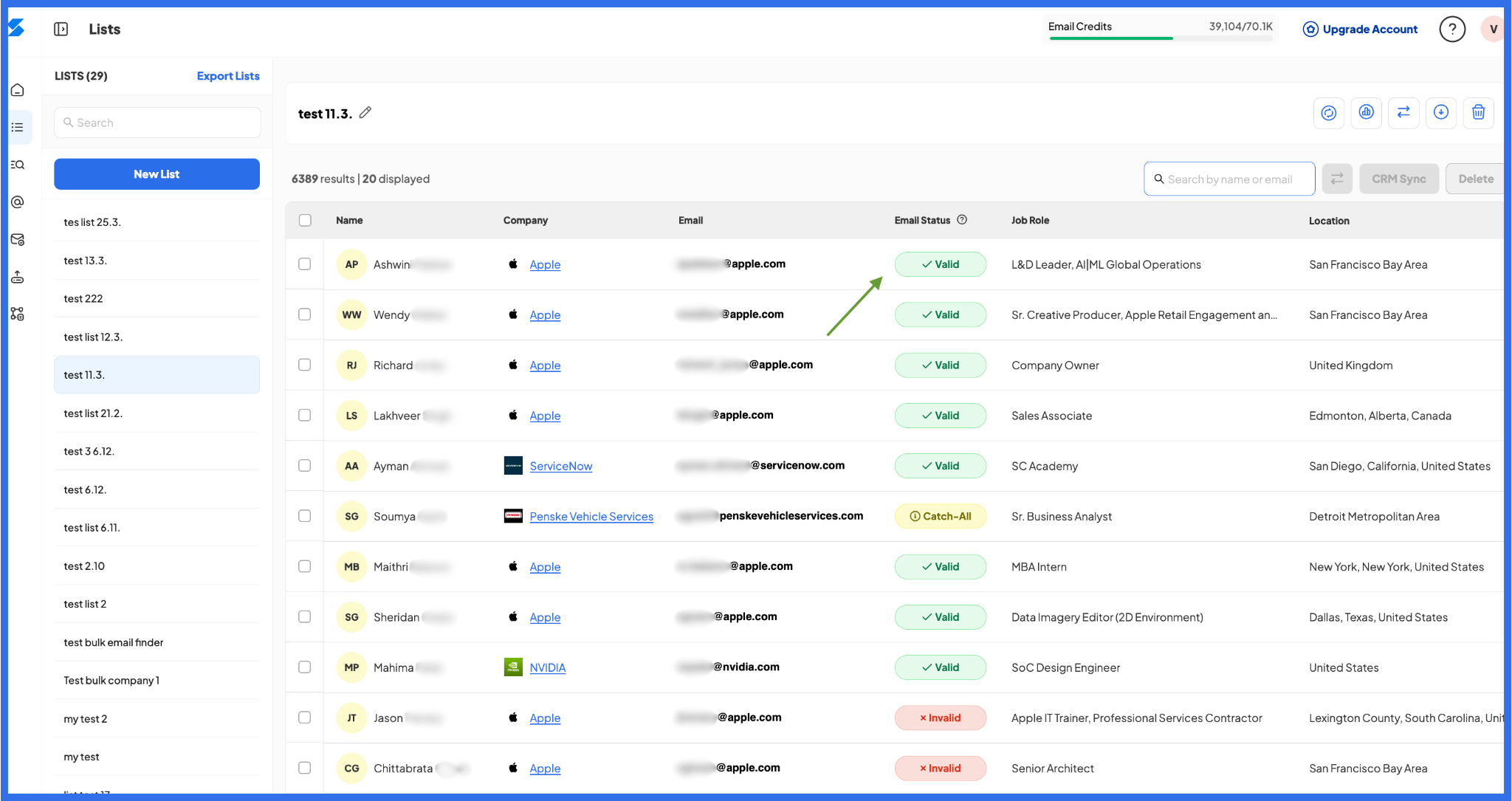Open the user profile avatar V

(x=1493, y=29)
